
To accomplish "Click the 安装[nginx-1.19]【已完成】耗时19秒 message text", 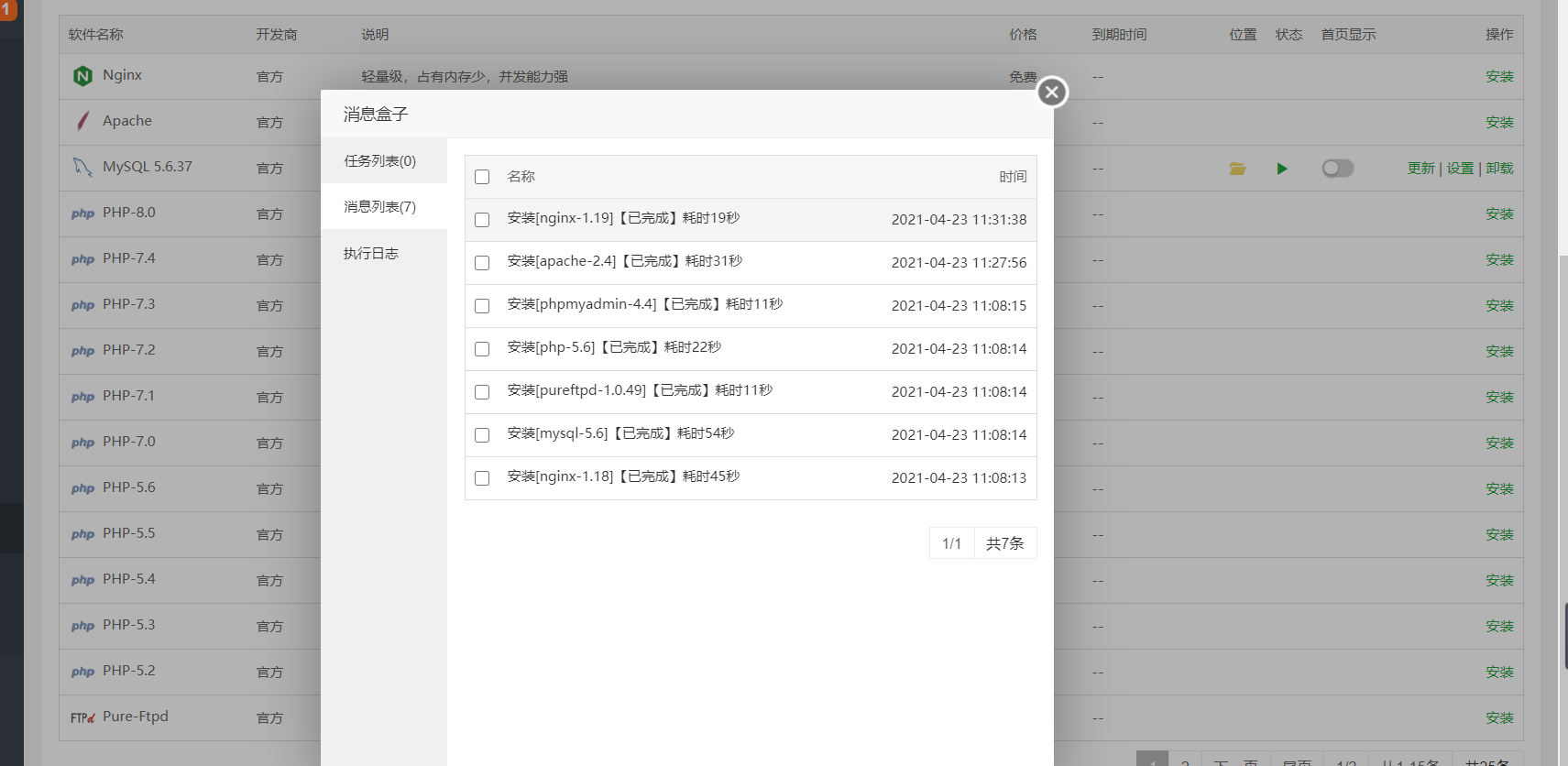I will click(623, 218).
